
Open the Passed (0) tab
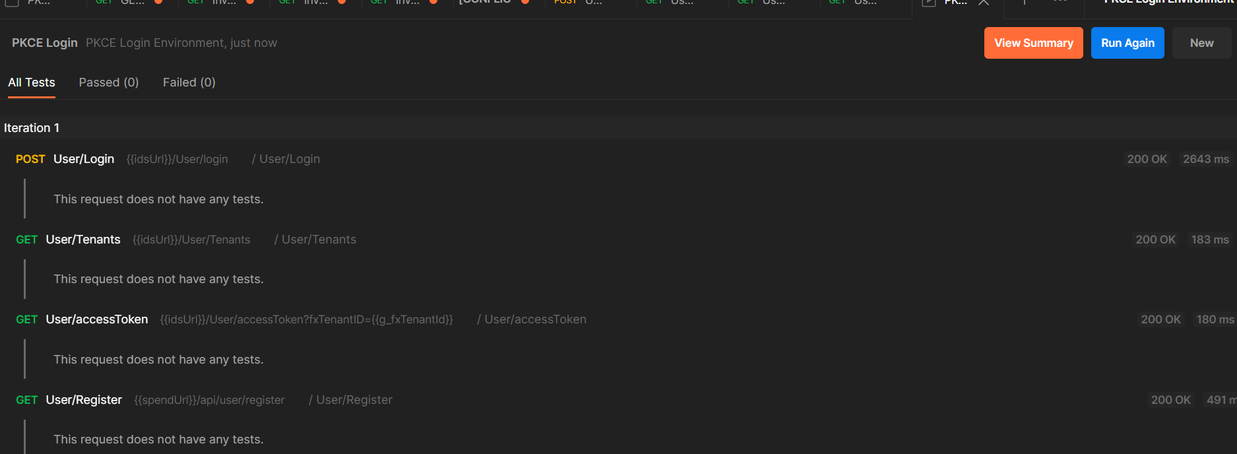tap(109, 82)
